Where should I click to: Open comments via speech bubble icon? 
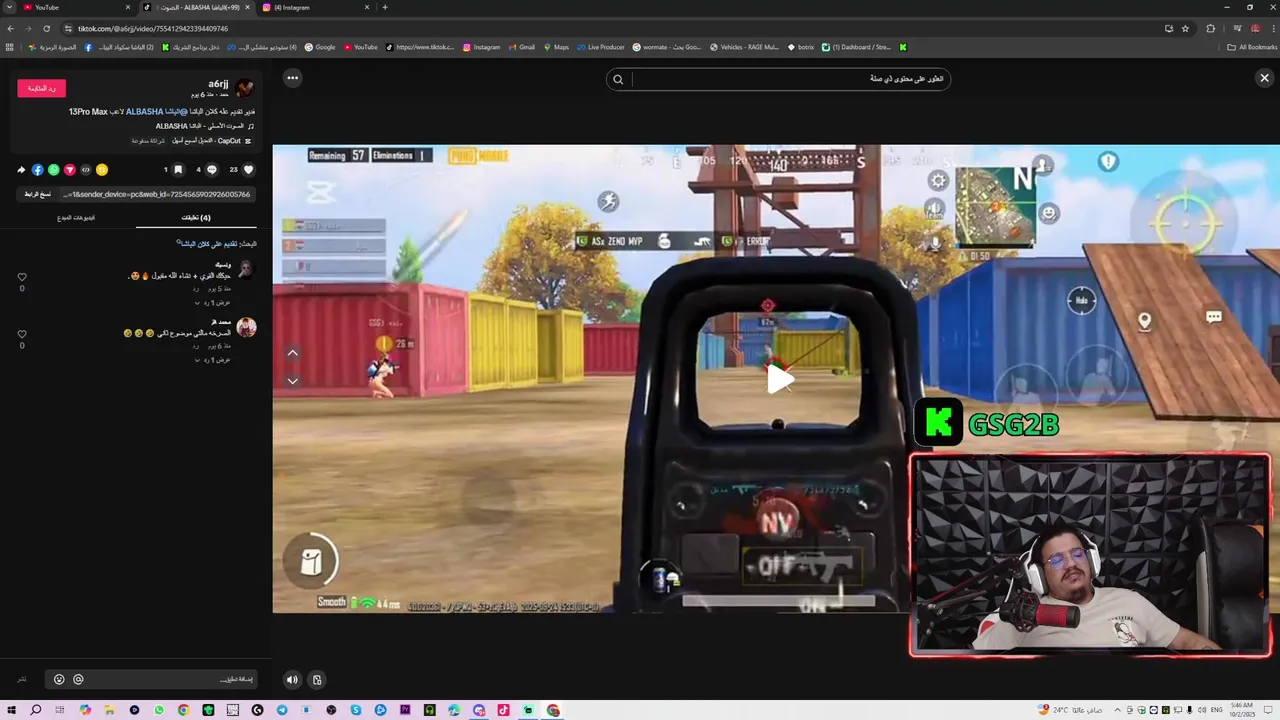pos(211,170)
